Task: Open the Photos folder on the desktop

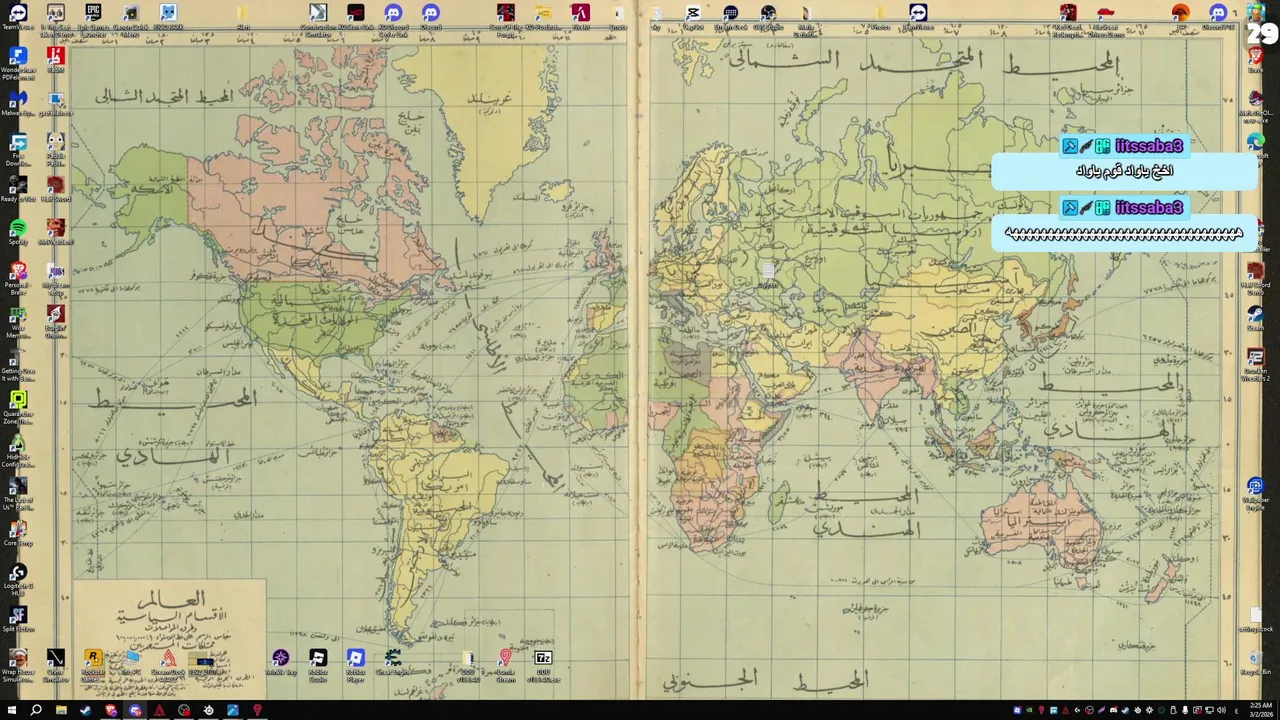Action: tap(880, 17)
